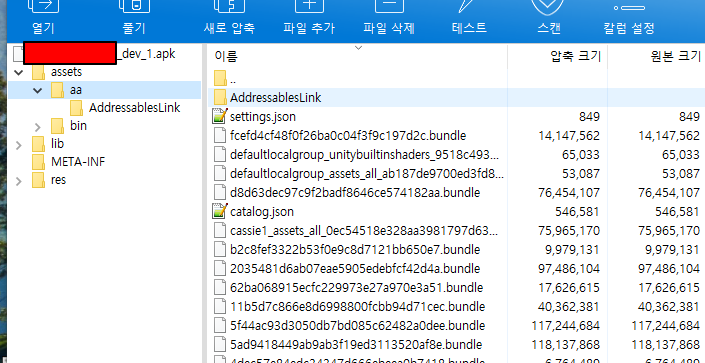Select AddressablesLink row in file list
Viewport: 705px width, 363px height.
pos(456,98)
